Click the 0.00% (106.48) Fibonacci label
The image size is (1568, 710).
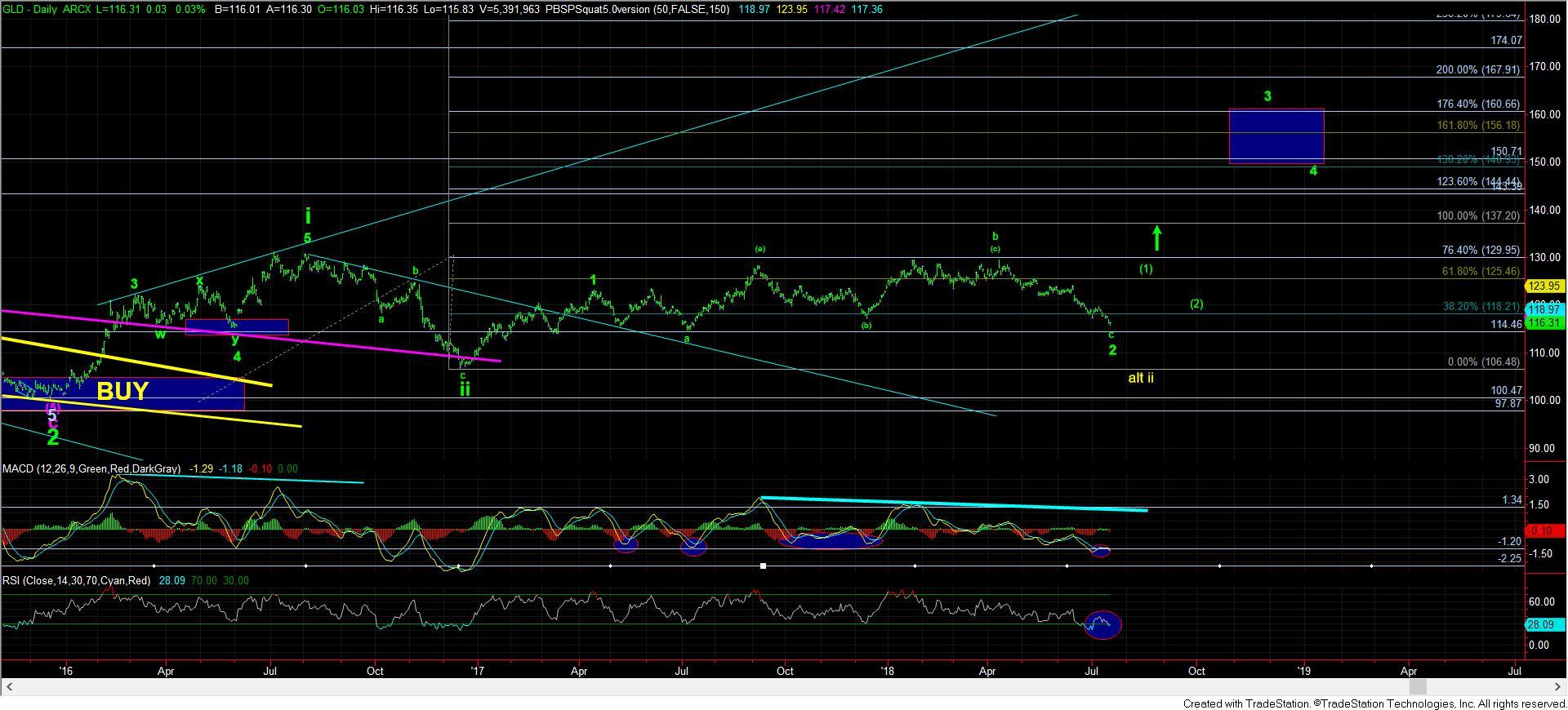[1484, 362]
